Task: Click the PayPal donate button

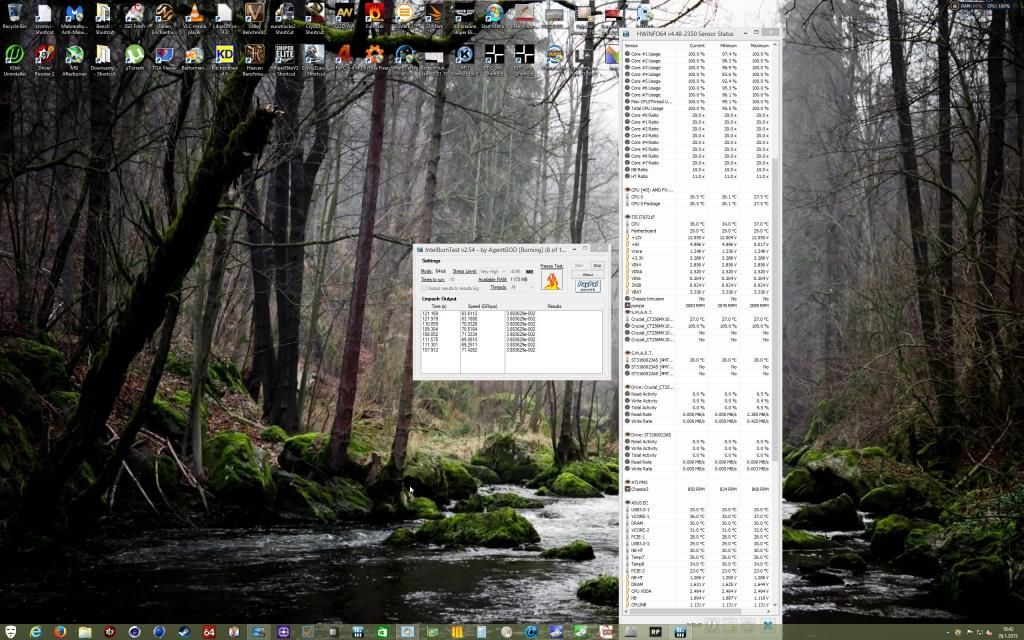Action: (588, 285)
